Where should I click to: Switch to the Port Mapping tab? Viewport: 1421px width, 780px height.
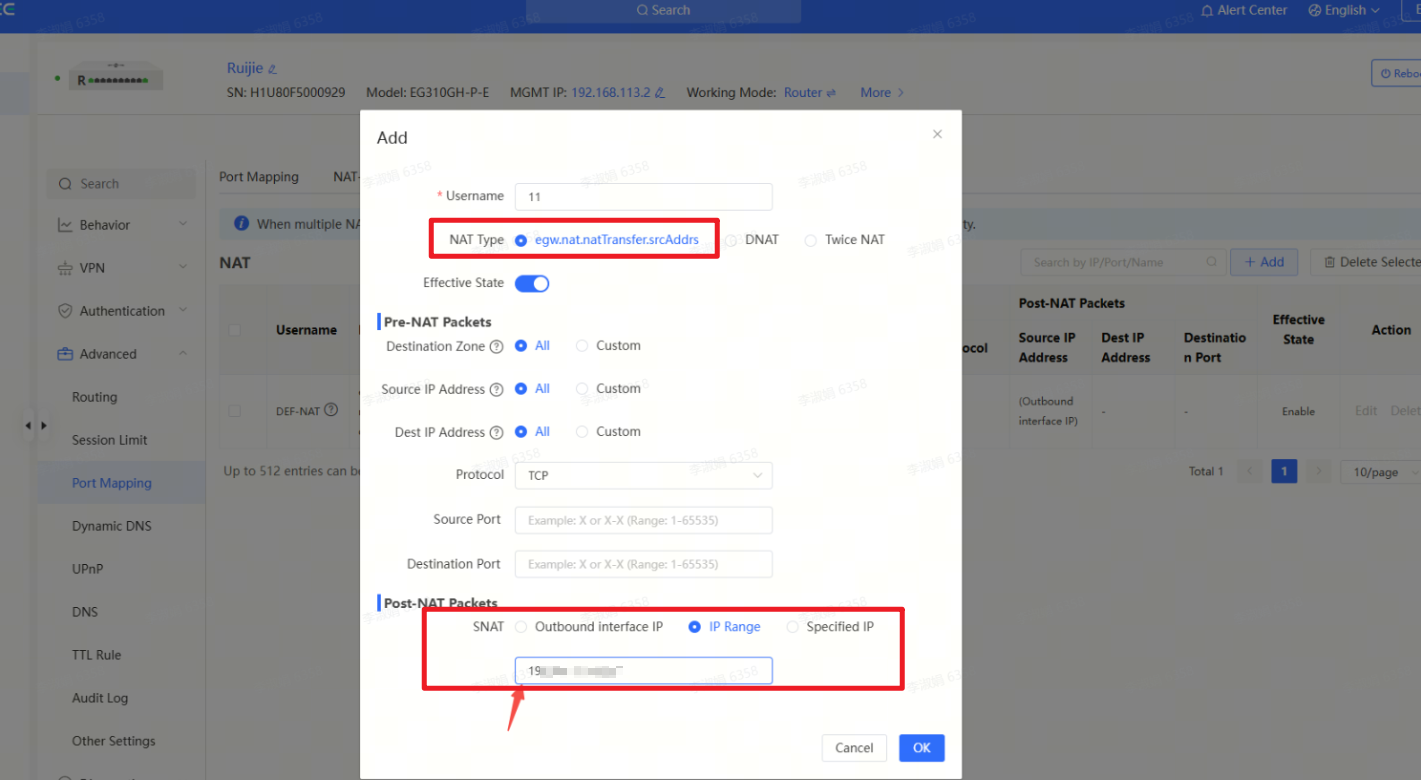coord(259,177)
